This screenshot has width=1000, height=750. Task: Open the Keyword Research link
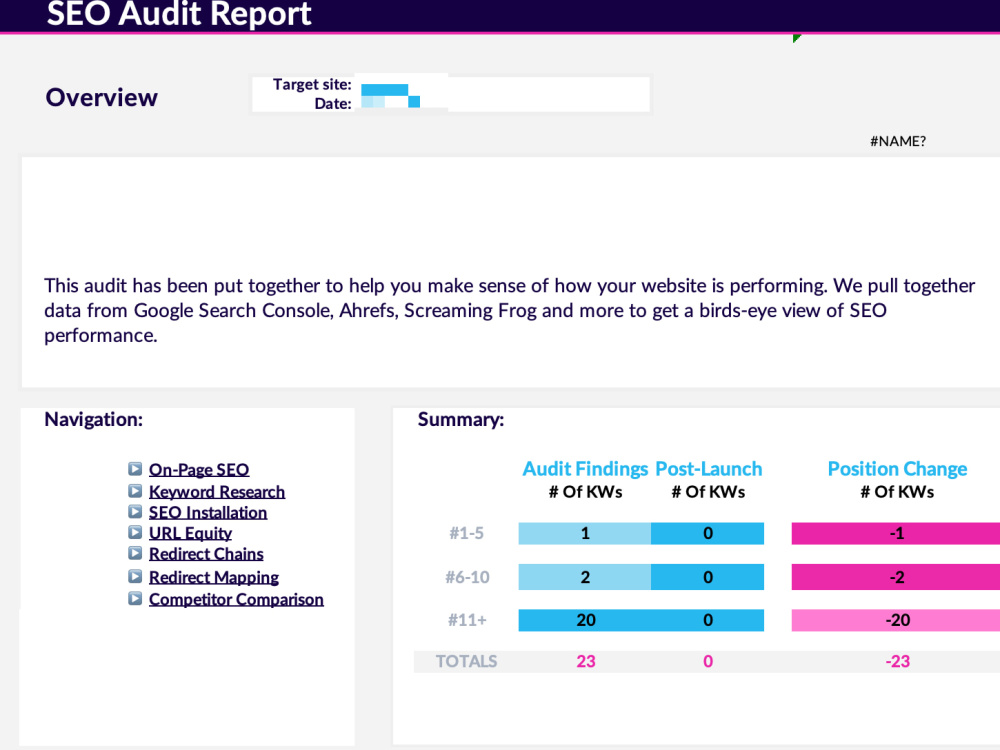tap(217, 492)
